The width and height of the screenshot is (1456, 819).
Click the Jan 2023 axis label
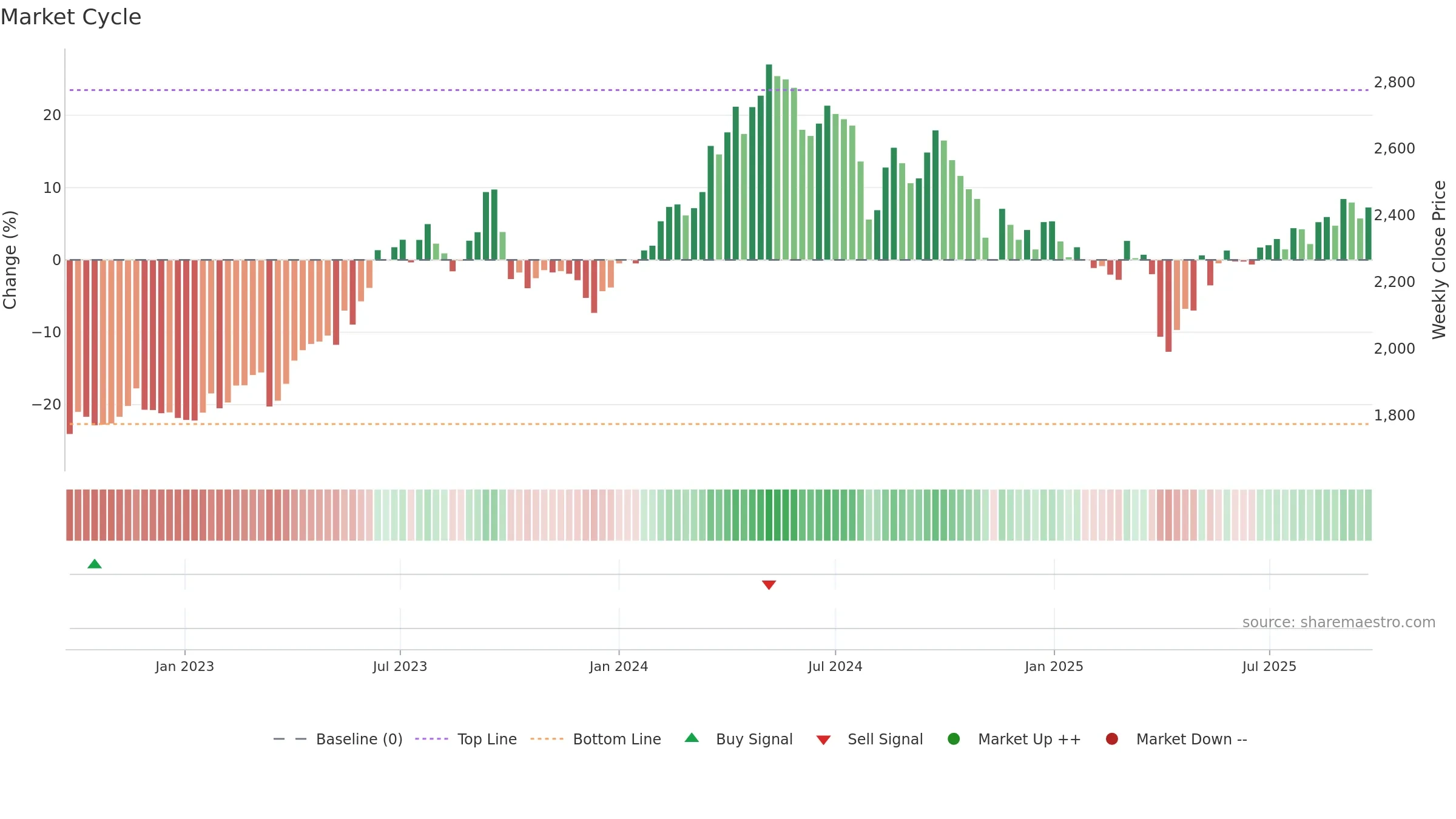[184, 667]
